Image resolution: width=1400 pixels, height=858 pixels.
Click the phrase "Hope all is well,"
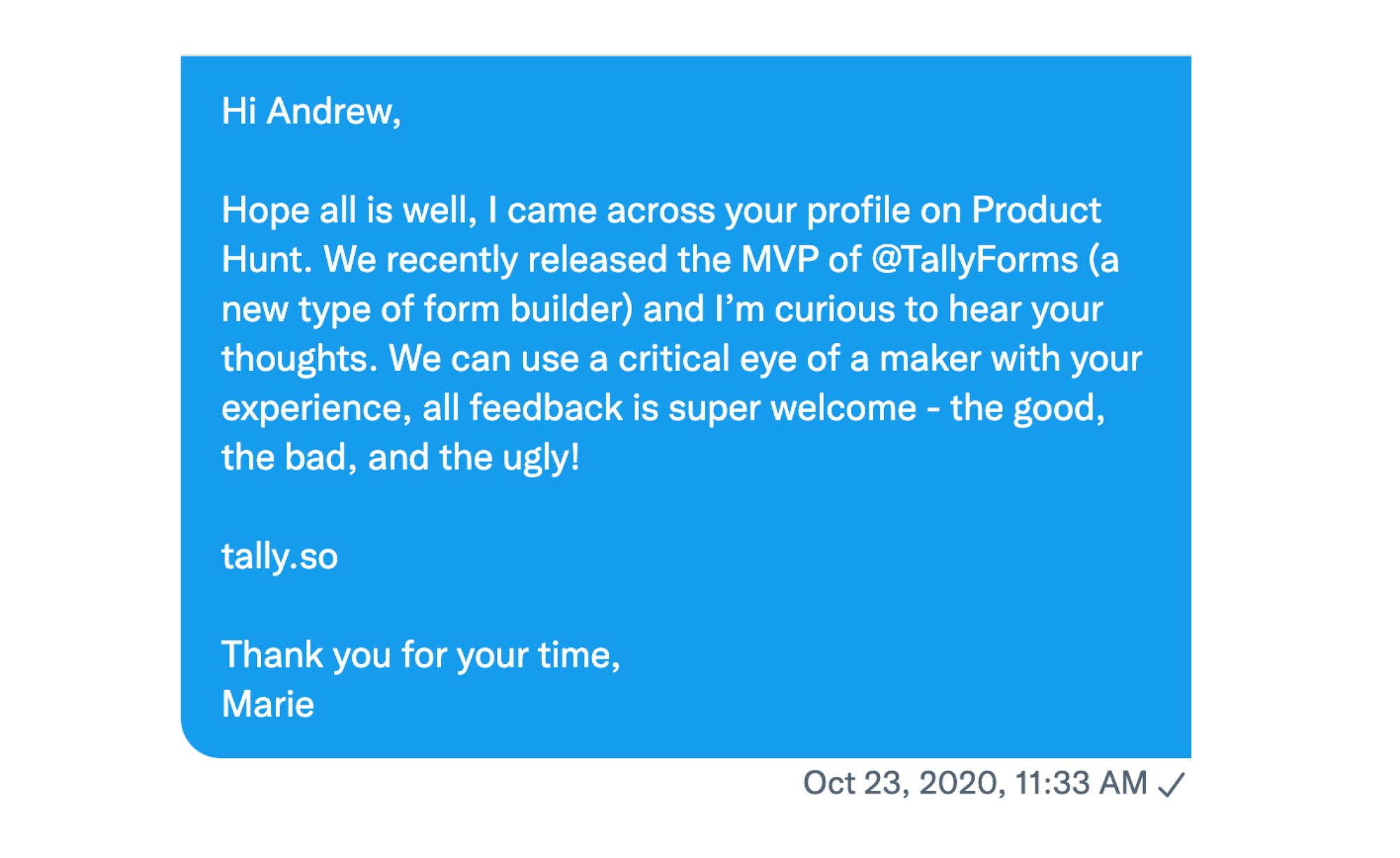[349, 210]
